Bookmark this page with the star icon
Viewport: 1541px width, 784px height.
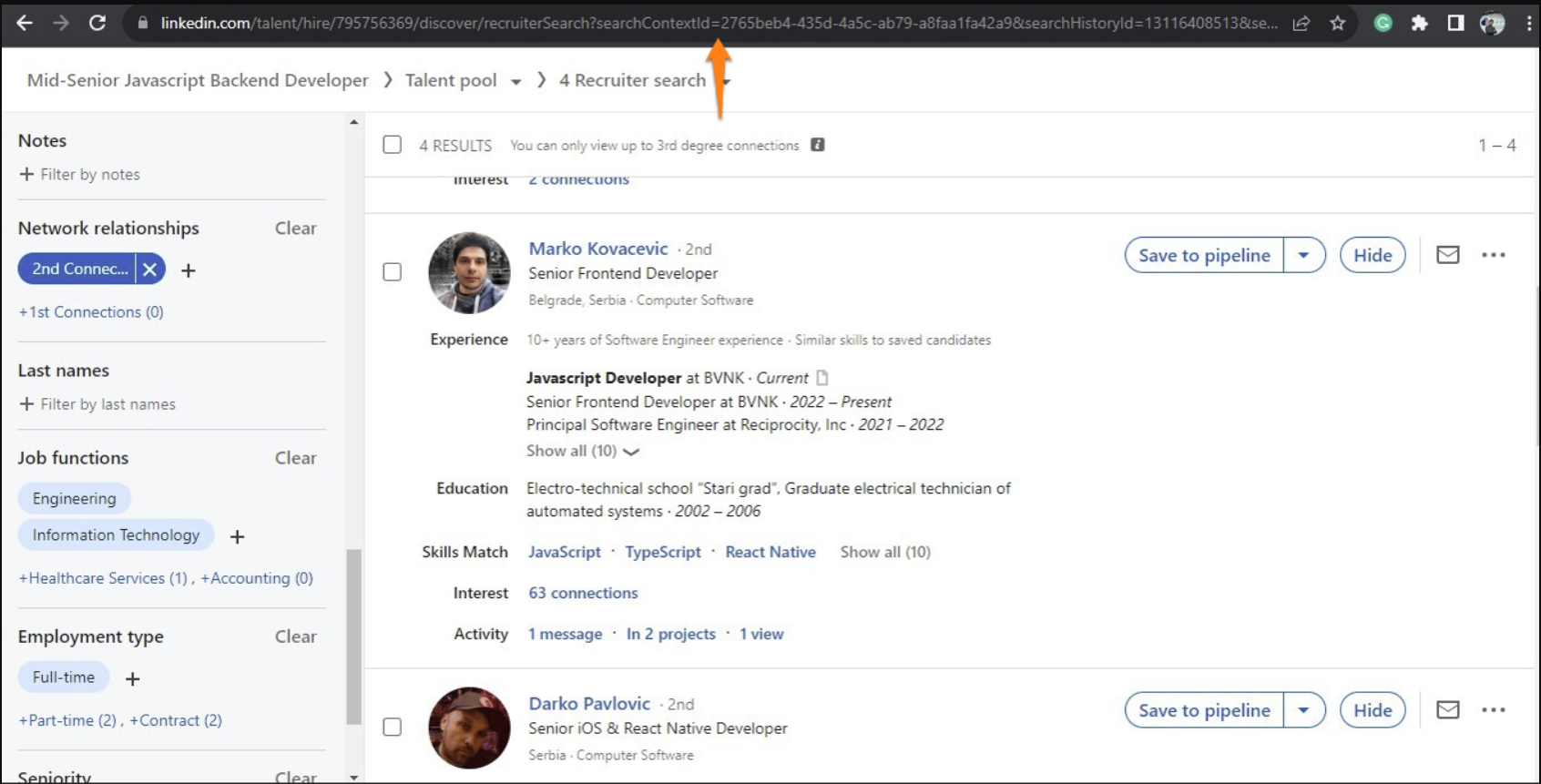1337,24
